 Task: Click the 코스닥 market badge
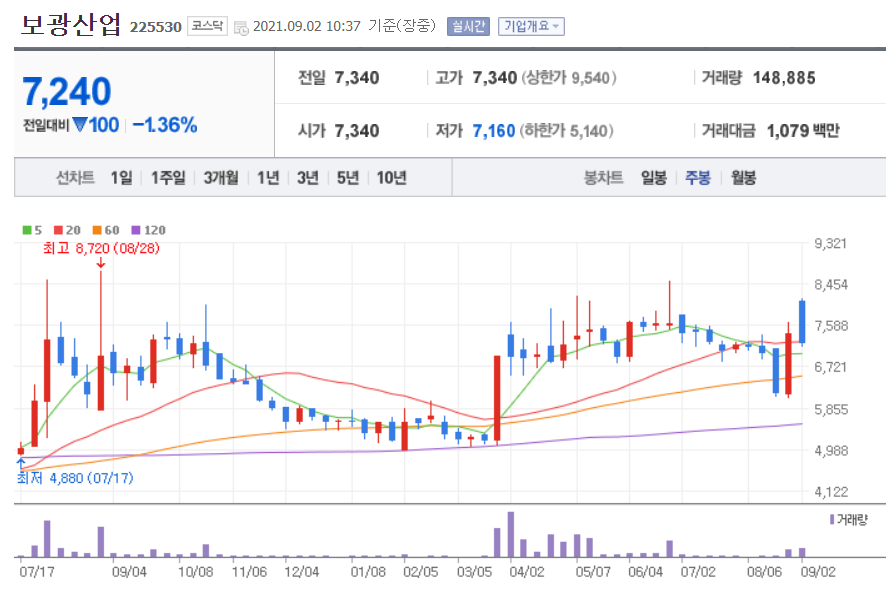[207, 26]
